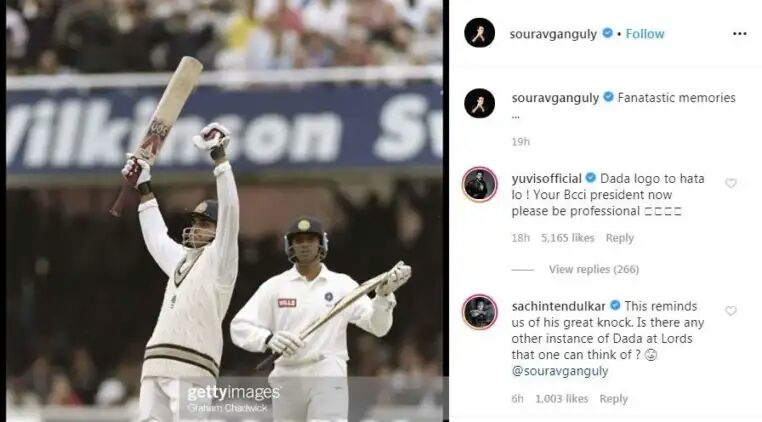This screenshot has width=762, height=422.
Task: Open yuvisofficial username link
Action: (546, 178)
